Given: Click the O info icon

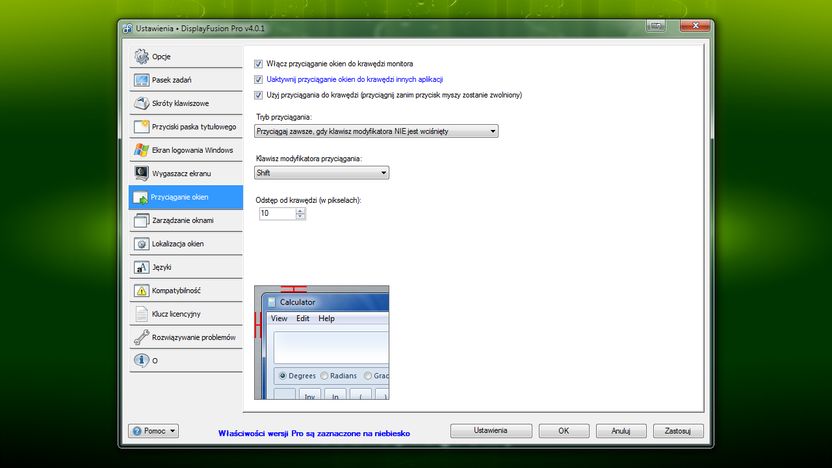Looking at the screenshot, I should pos(141,360).
